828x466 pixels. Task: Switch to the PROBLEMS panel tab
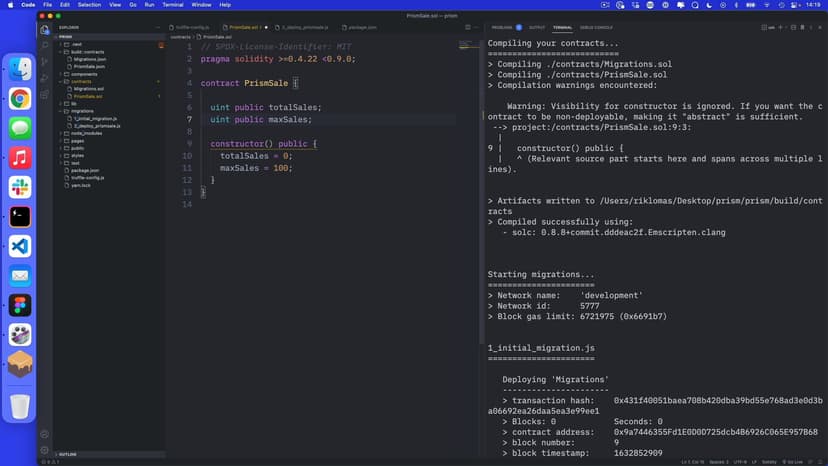coord(502,28)
